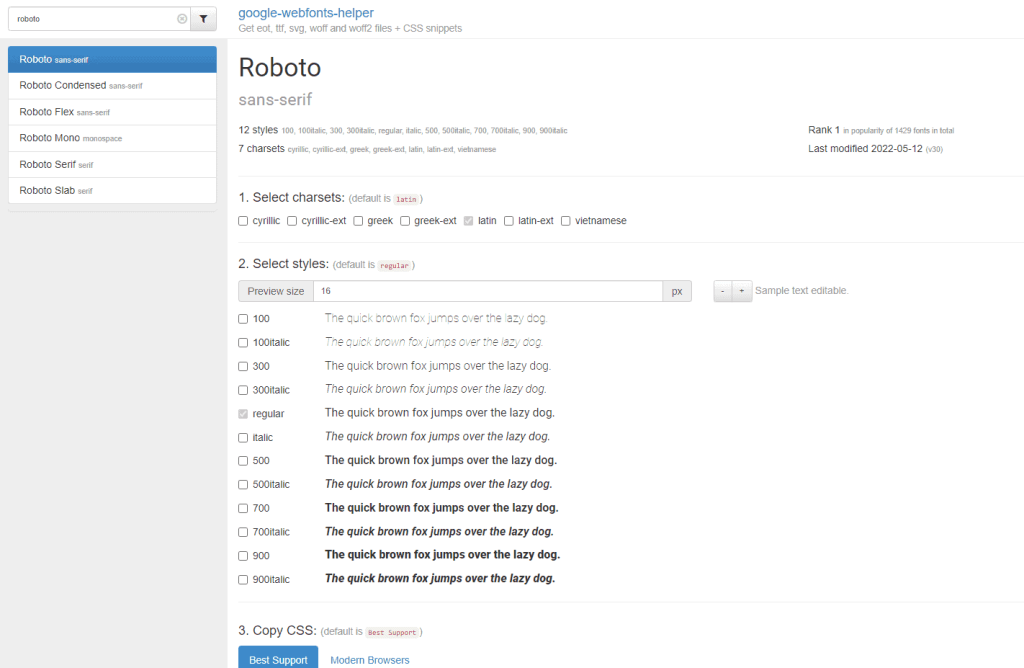Select Roboto sans-serif in font list
Screen dimensions: 1024x668
coord(112,59)
